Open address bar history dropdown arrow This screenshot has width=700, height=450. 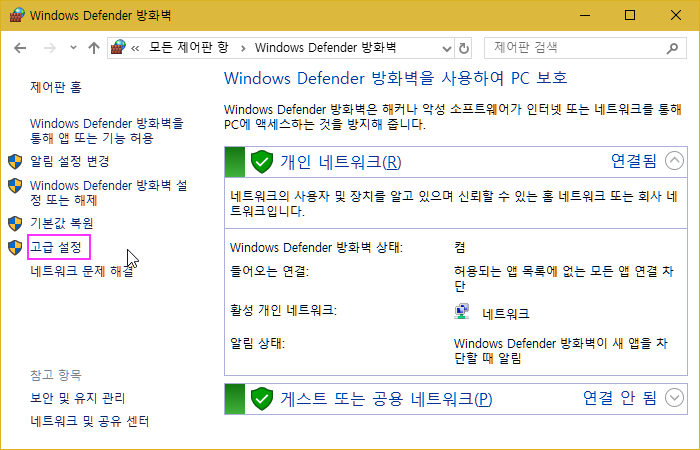coord(446,48)
